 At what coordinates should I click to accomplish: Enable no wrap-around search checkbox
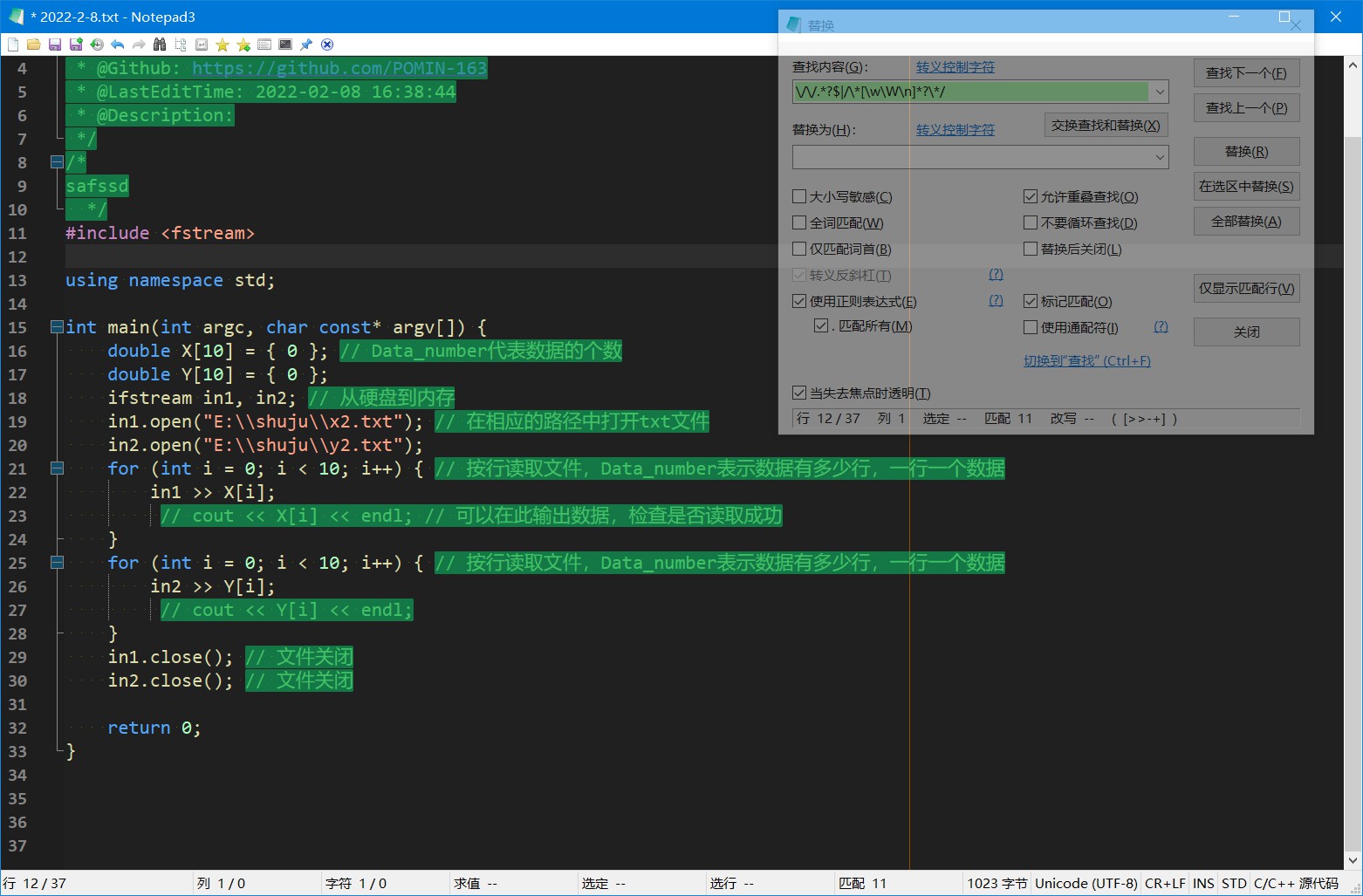(1030, 222)
